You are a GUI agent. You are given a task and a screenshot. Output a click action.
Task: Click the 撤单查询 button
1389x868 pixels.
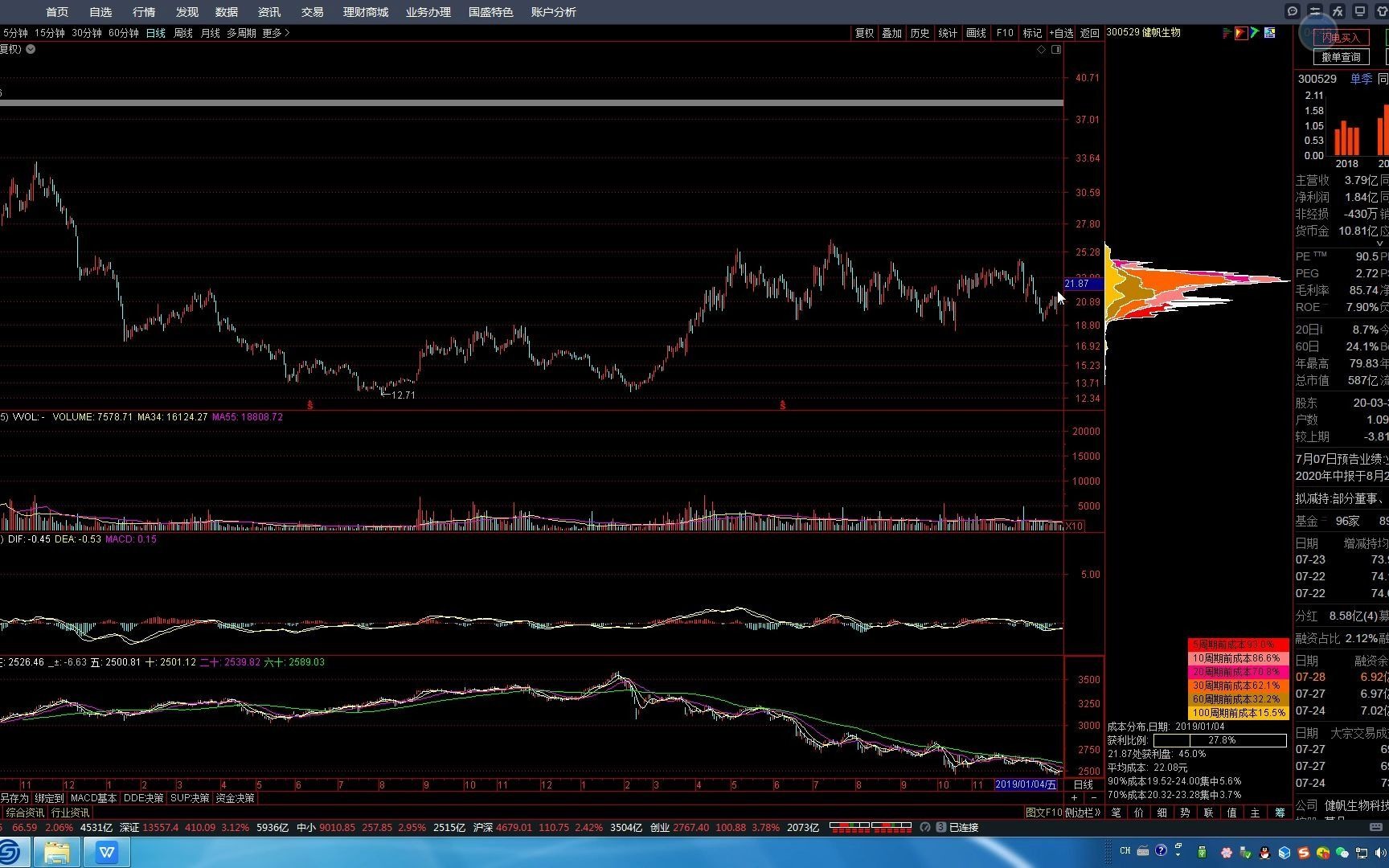point(1341,57)
